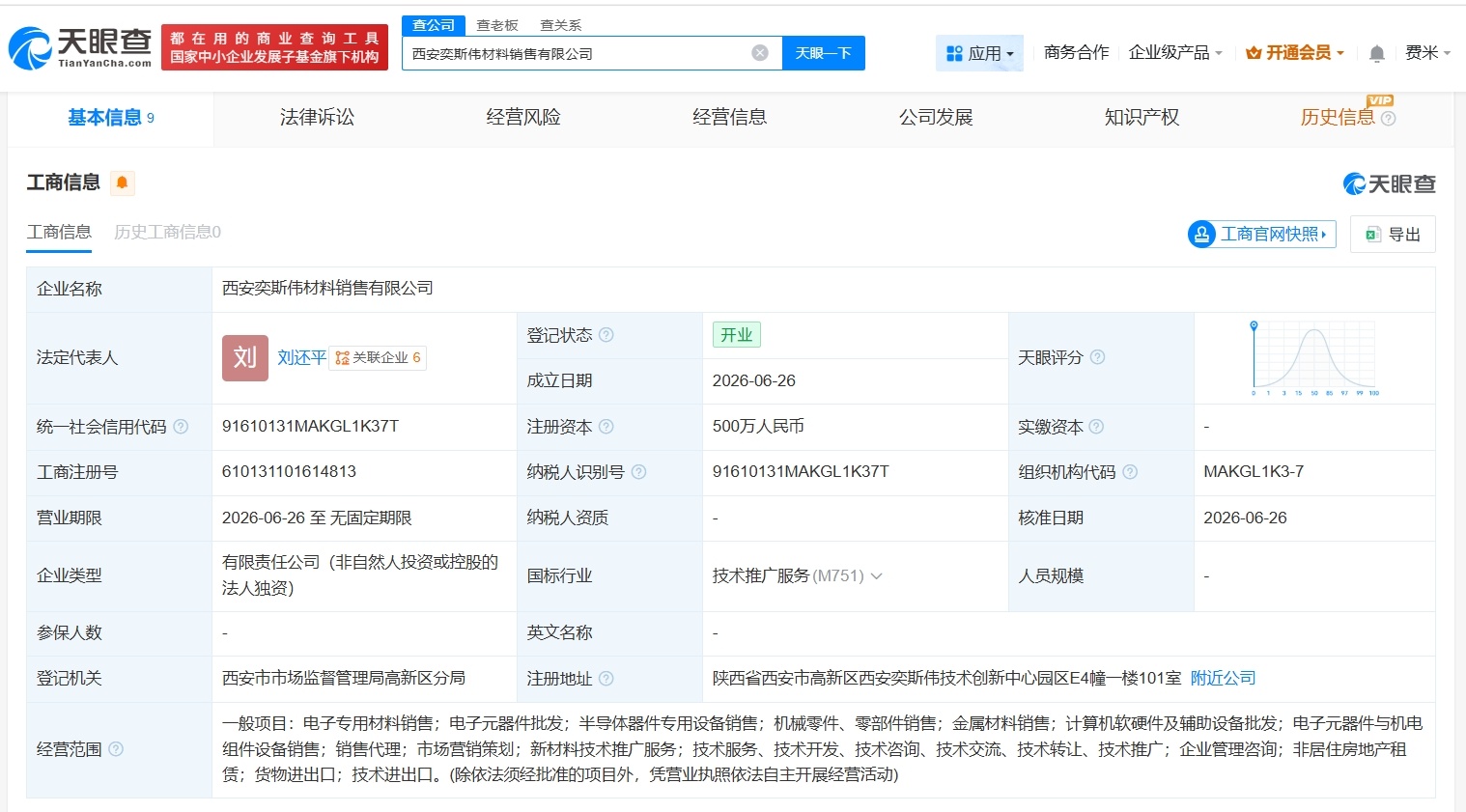Click the 刘 avatar of legal representative

[245, 358]
